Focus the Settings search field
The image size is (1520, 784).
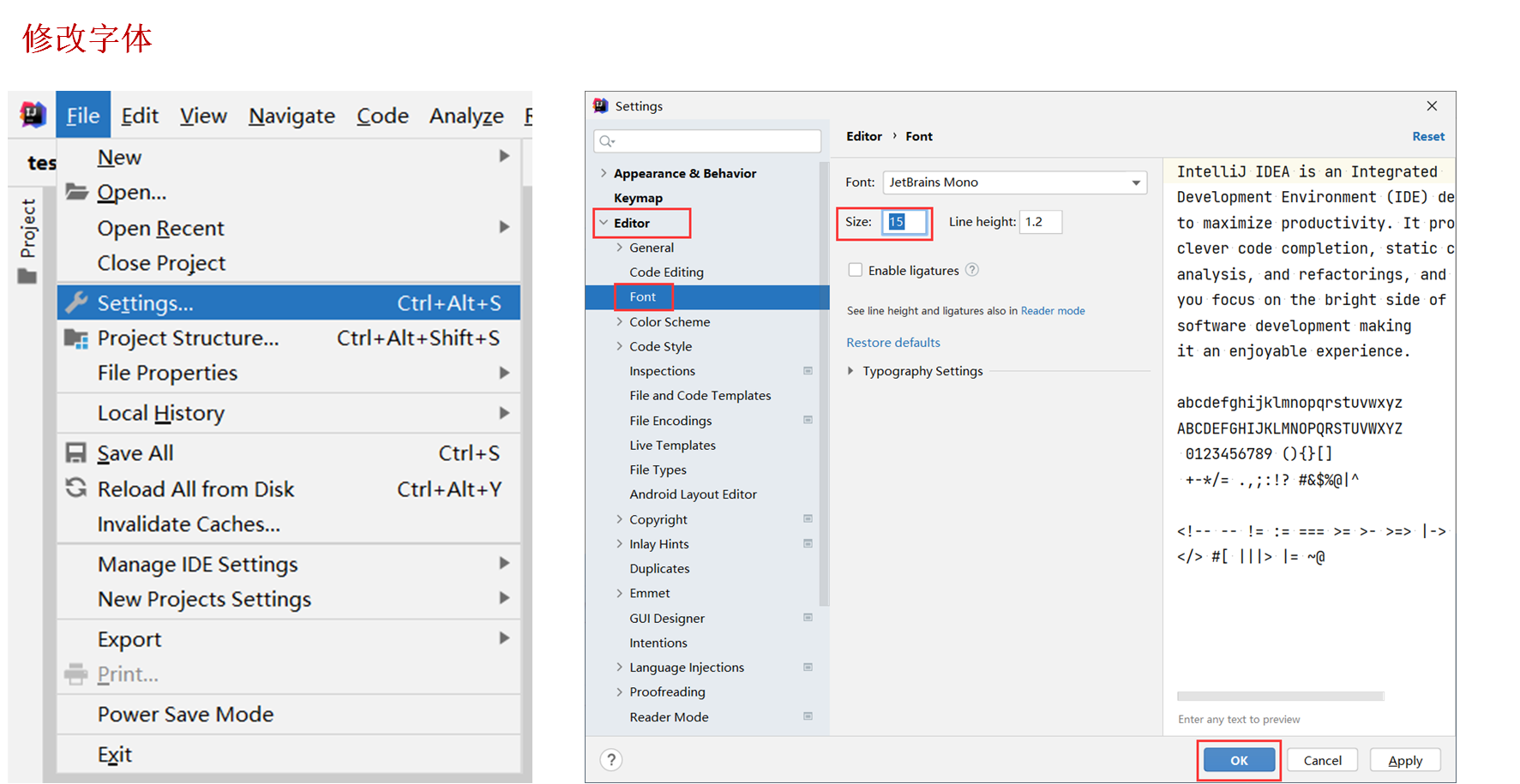pos(707,141)
